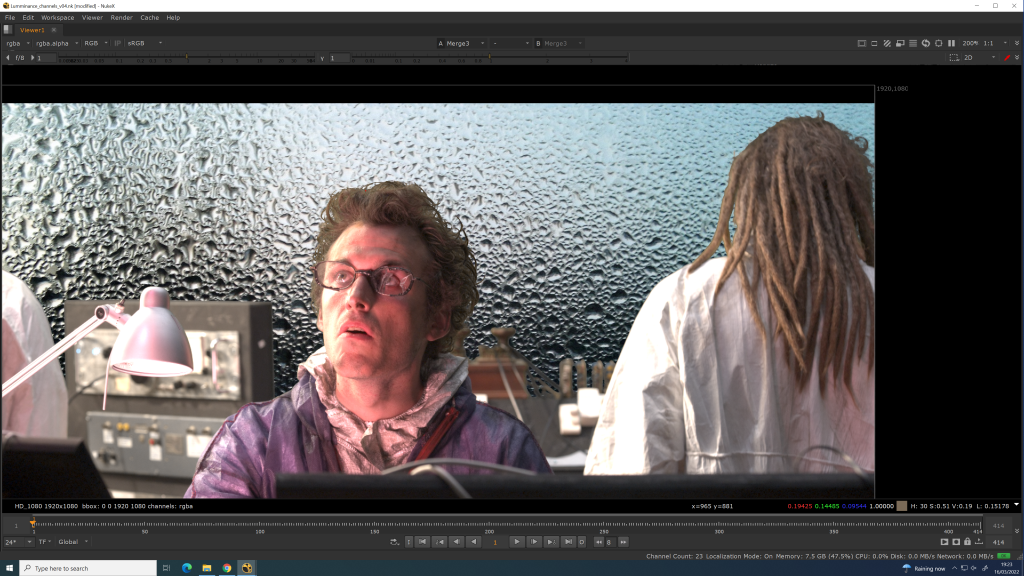Viewport: 1024px width, 576px height.
Task: Open the sRGB viewer process dropdown
Action: (144, 43)
